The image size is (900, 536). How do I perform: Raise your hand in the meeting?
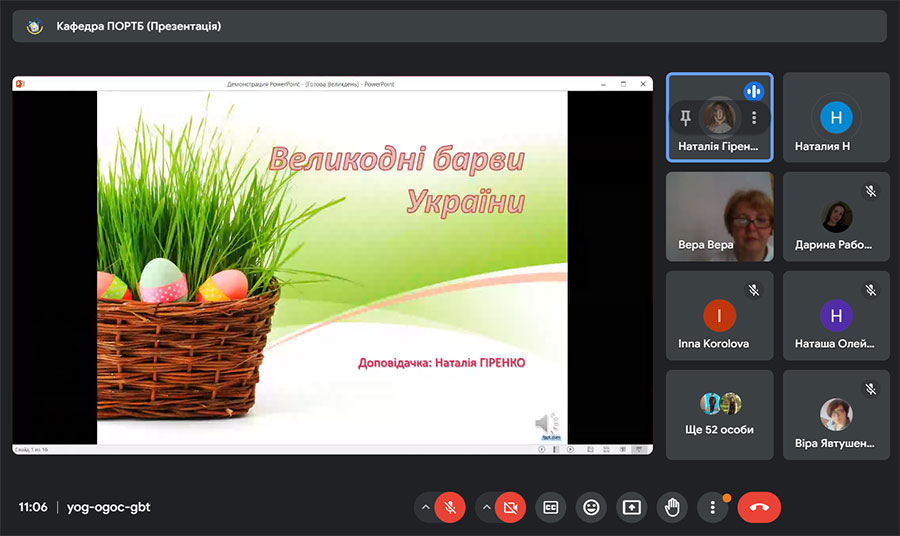tap(672, 507)
